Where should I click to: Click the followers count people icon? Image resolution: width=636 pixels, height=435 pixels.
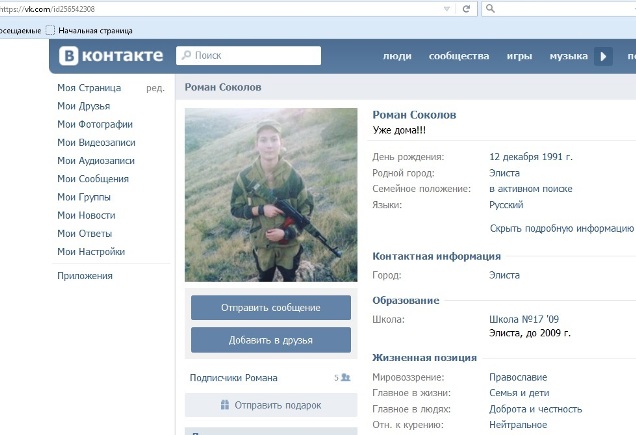[345, 378]
